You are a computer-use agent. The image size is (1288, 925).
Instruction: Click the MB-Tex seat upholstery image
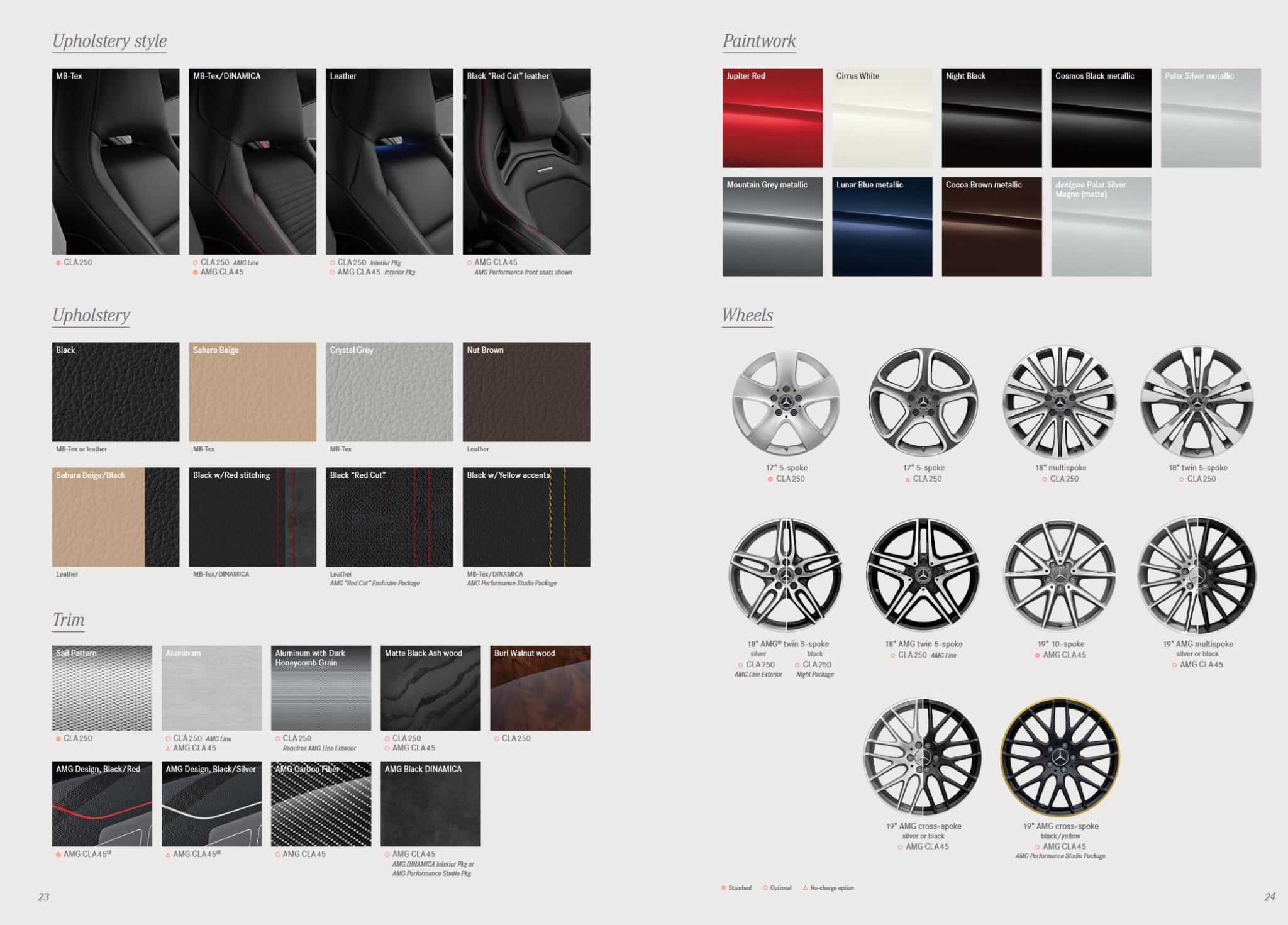[115, 162]
